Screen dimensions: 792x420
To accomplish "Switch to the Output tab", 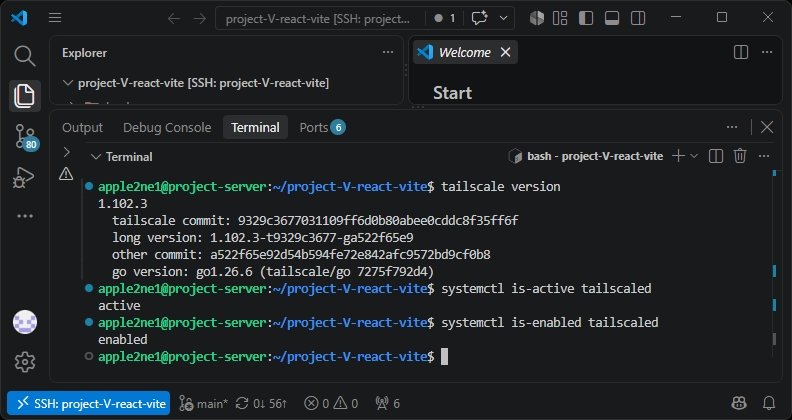I will click(x=82, y=128).
